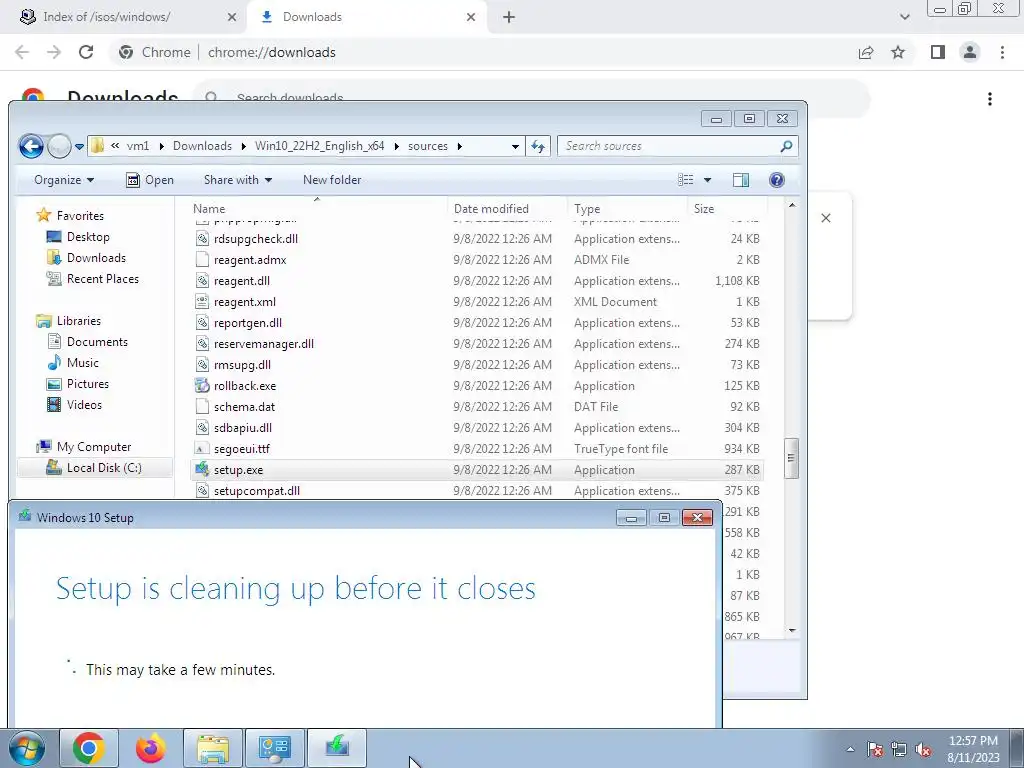Select reportgen.dll file
1024x768 pixels.
(x=248, y=323)
